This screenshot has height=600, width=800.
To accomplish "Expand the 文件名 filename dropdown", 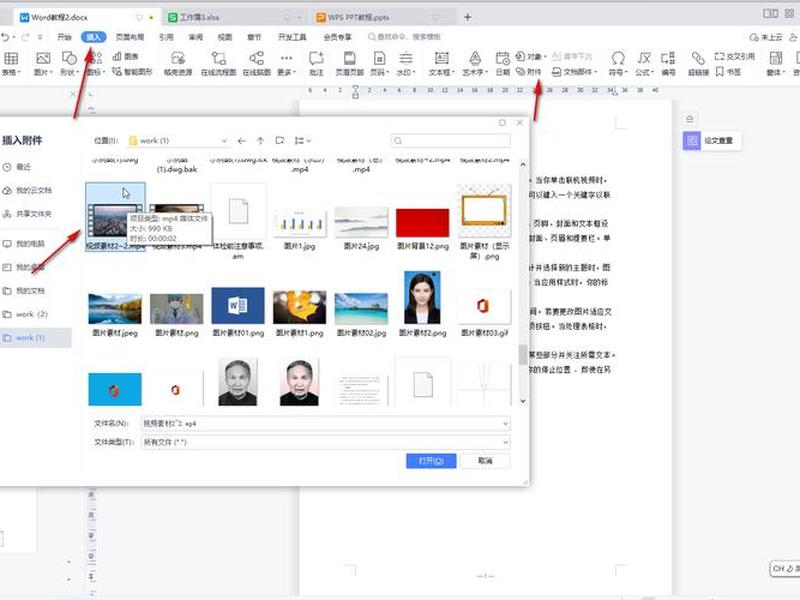I will (x=505, y=423).
